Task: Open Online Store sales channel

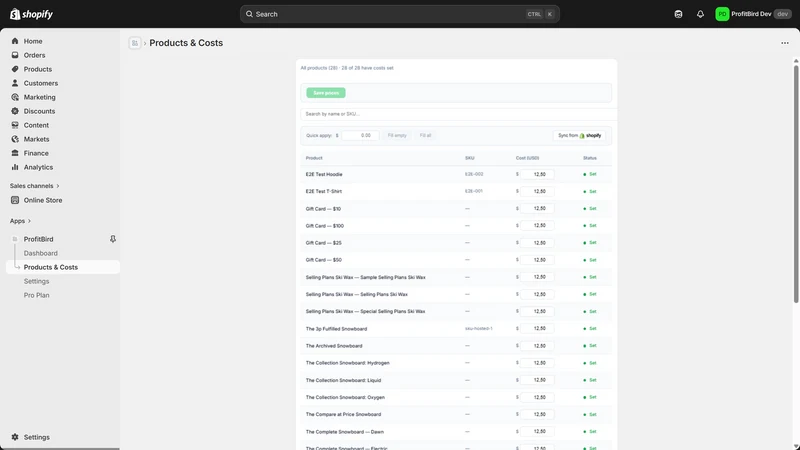Action: (x=43, y=200)
